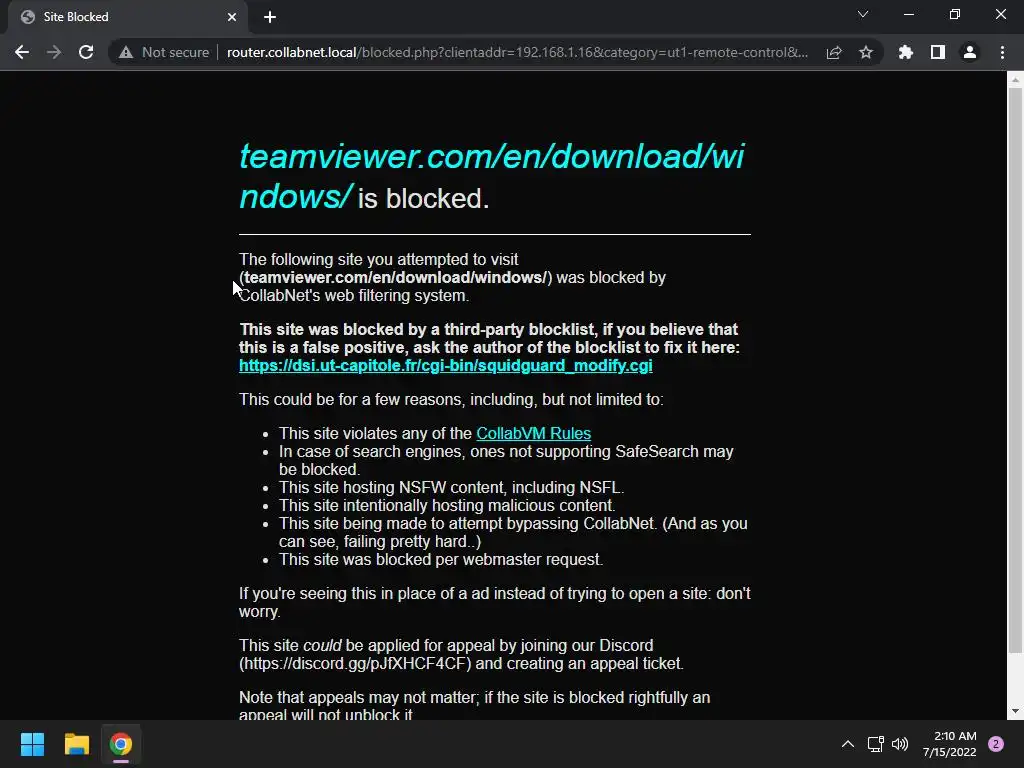The image size is (1024, 768).
Task: Open squidguard_modify.cgi blocklist link
Action: tap(445, 366)
